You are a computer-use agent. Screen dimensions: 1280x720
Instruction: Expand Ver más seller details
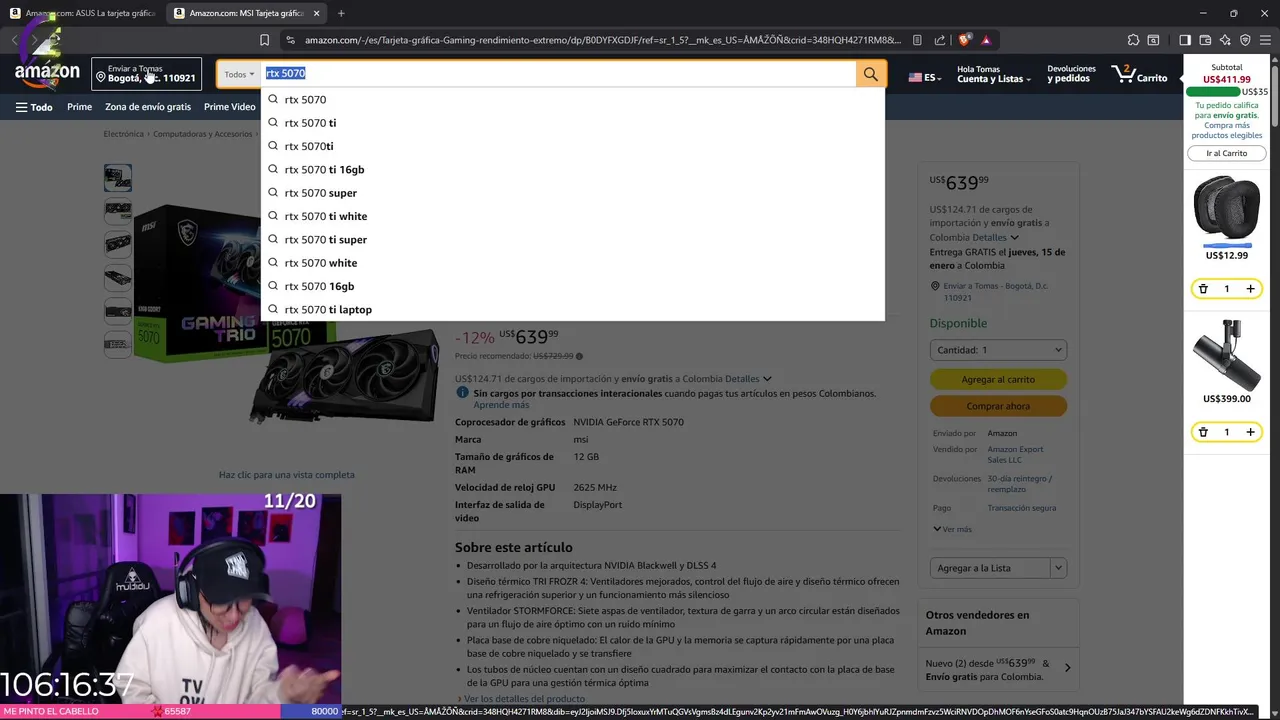952,529
